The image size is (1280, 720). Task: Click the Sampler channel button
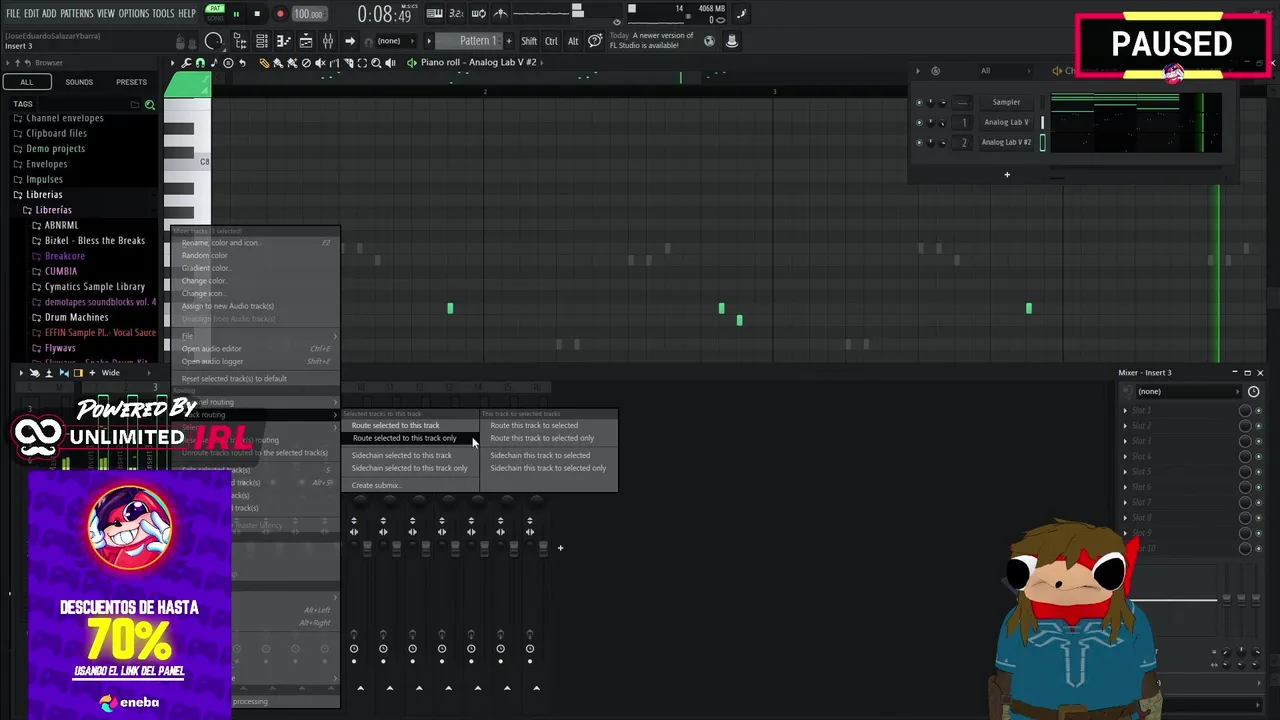pyautogui.click(x=1006, y=102)
